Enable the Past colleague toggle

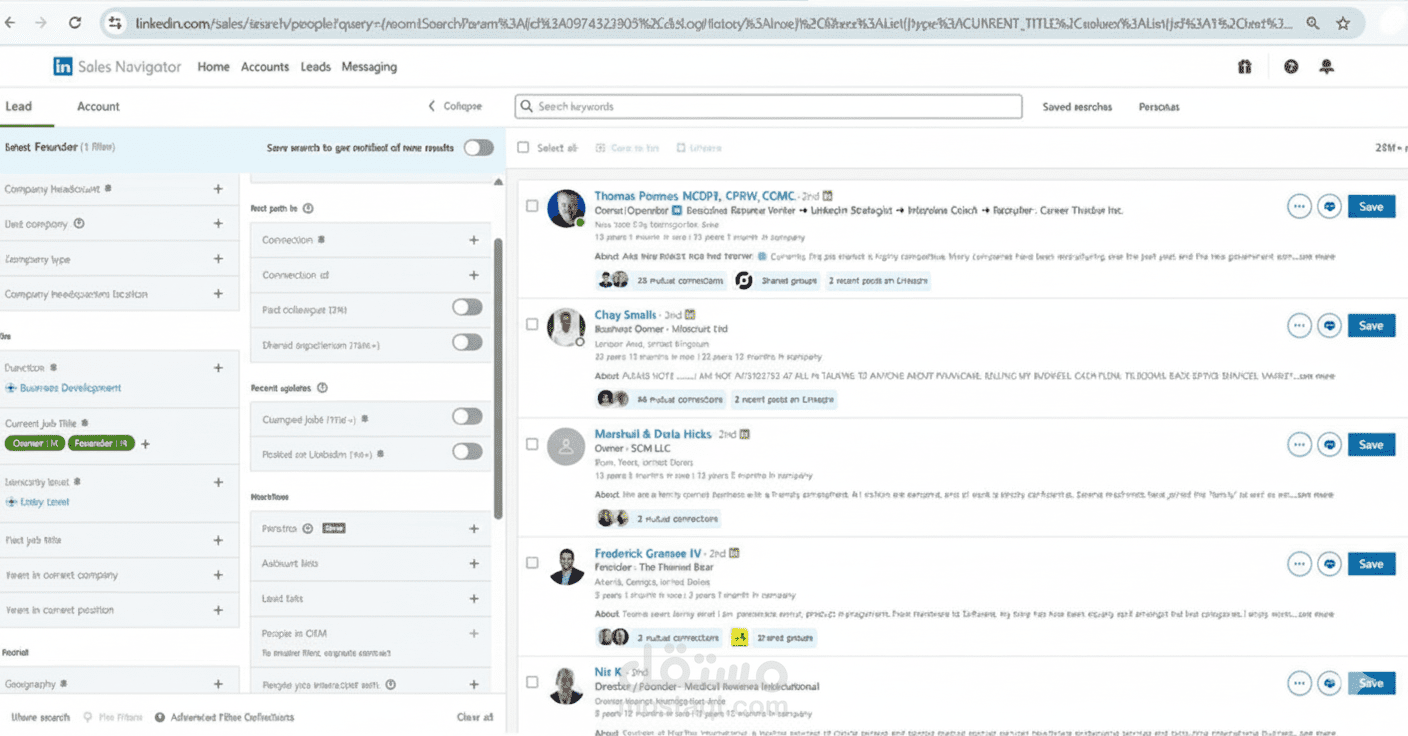(x=467, y=308)
